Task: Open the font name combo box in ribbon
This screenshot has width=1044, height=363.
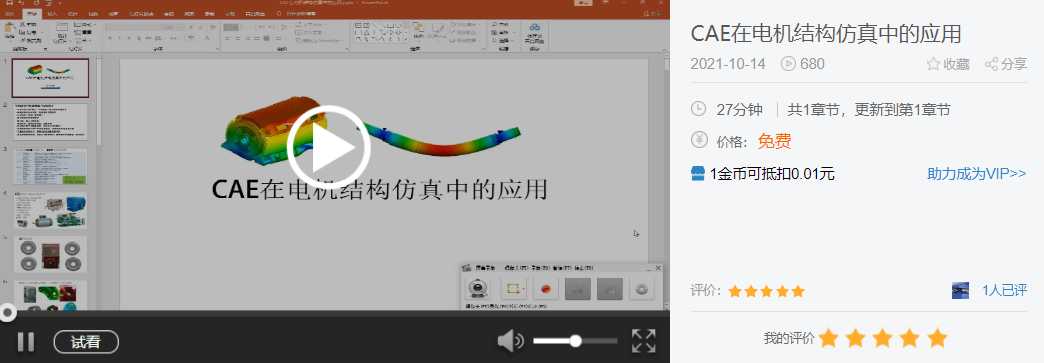Action: (x=134, y=27)
